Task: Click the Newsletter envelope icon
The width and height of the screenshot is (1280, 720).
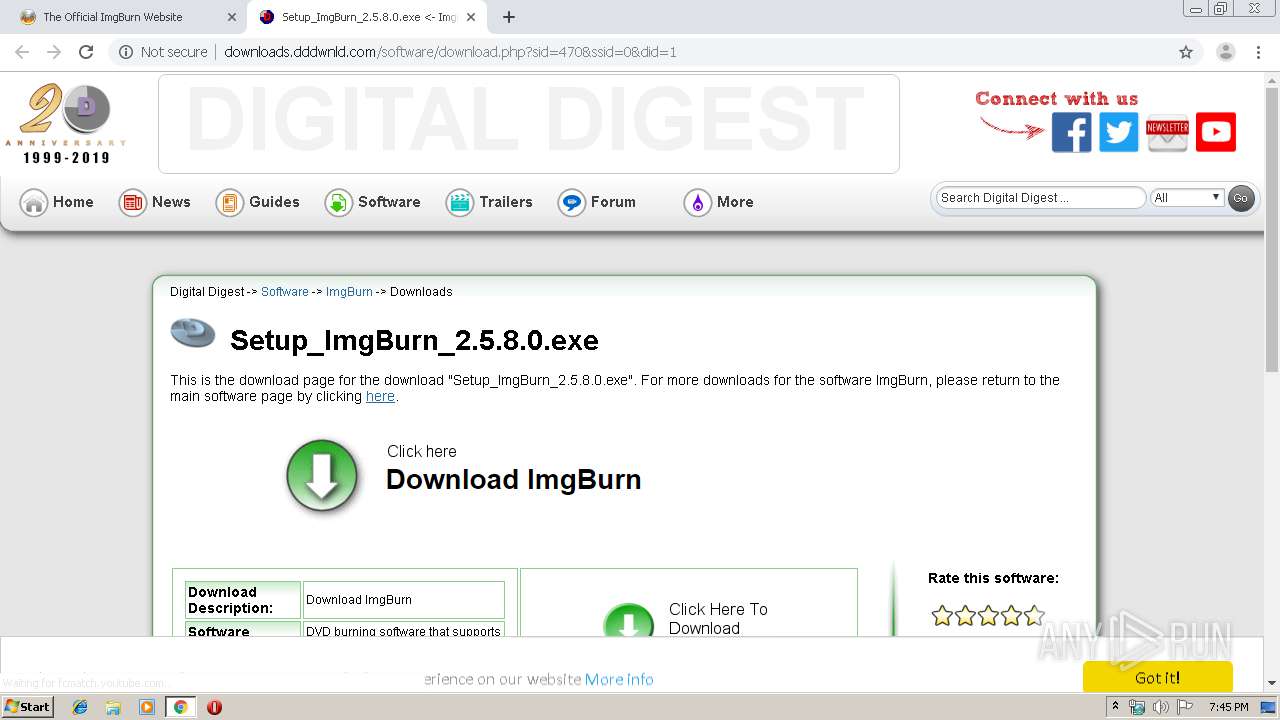Action: [x=1167, y=132]
